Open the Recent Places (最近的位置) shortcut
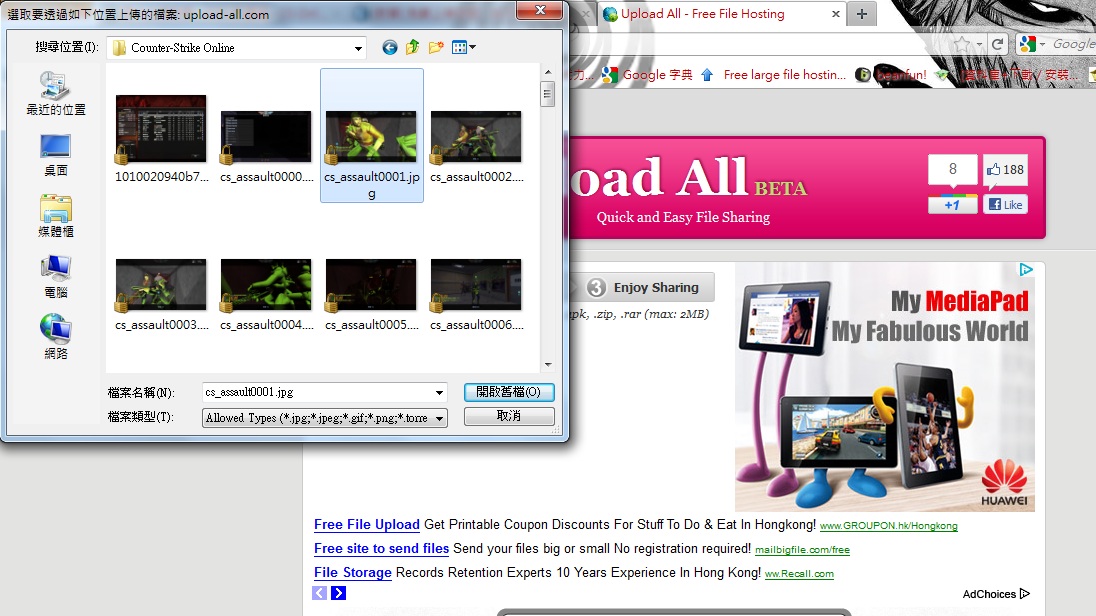 [x=56, y=93]
